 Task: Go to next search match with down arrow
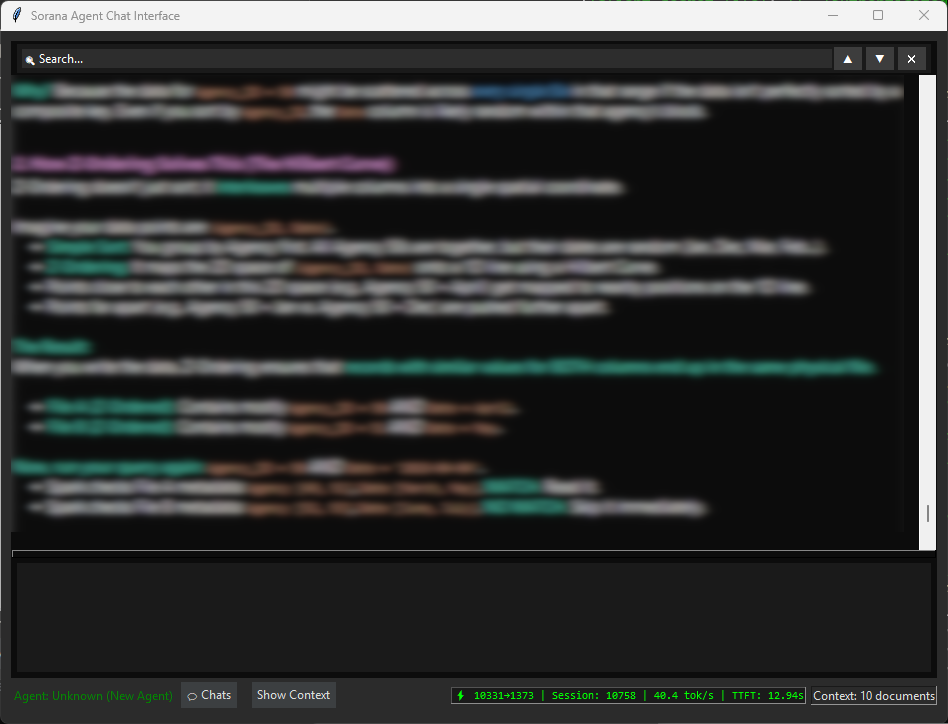click(x=879, y=59)
